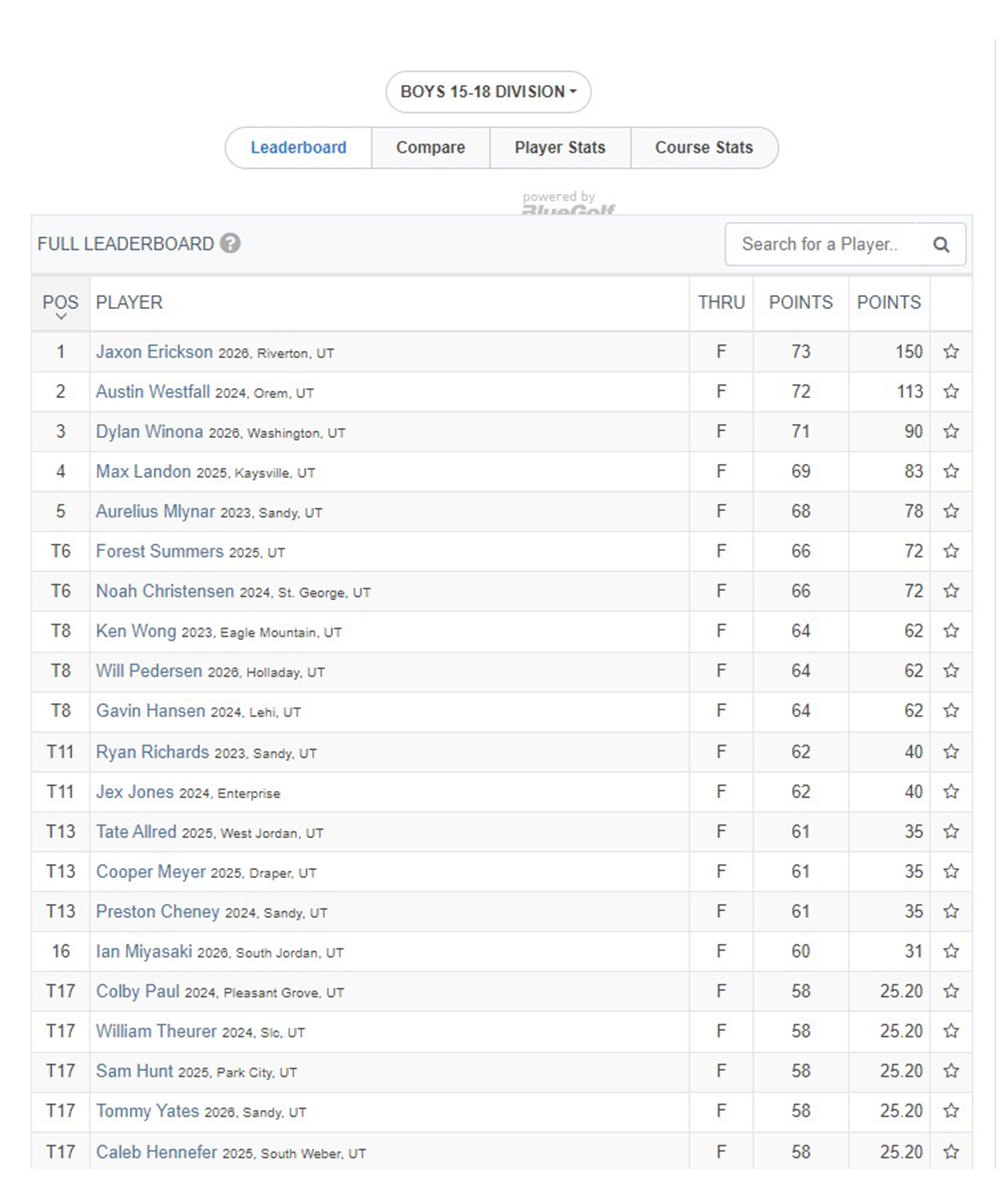
Task: Open Full Leaderboard help question icon
Action: [230, 243]
